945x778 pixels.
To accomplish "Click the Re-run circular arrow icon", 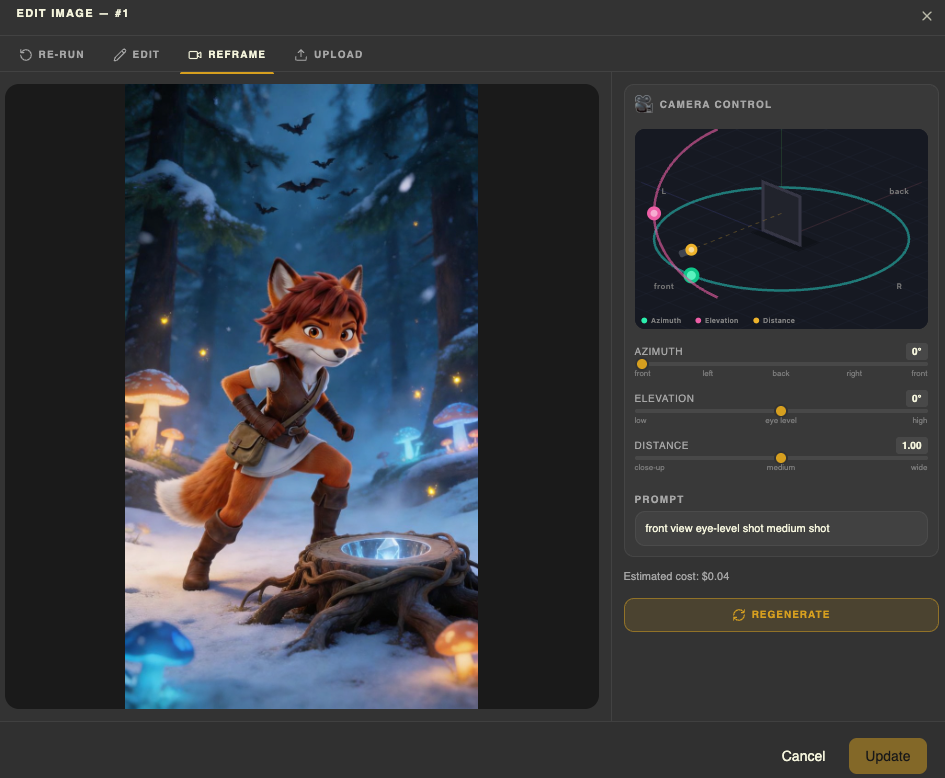I will (27, 55).
